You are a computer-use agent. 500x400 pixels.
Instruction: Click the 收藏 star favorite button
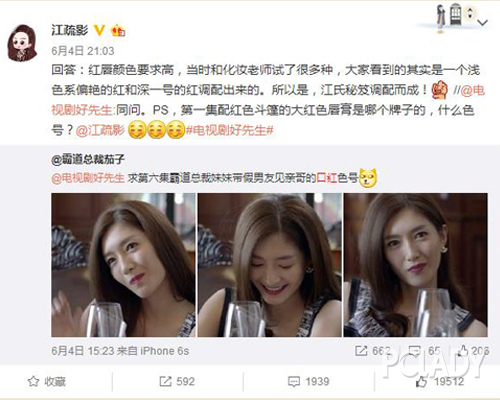coord(47,381)
